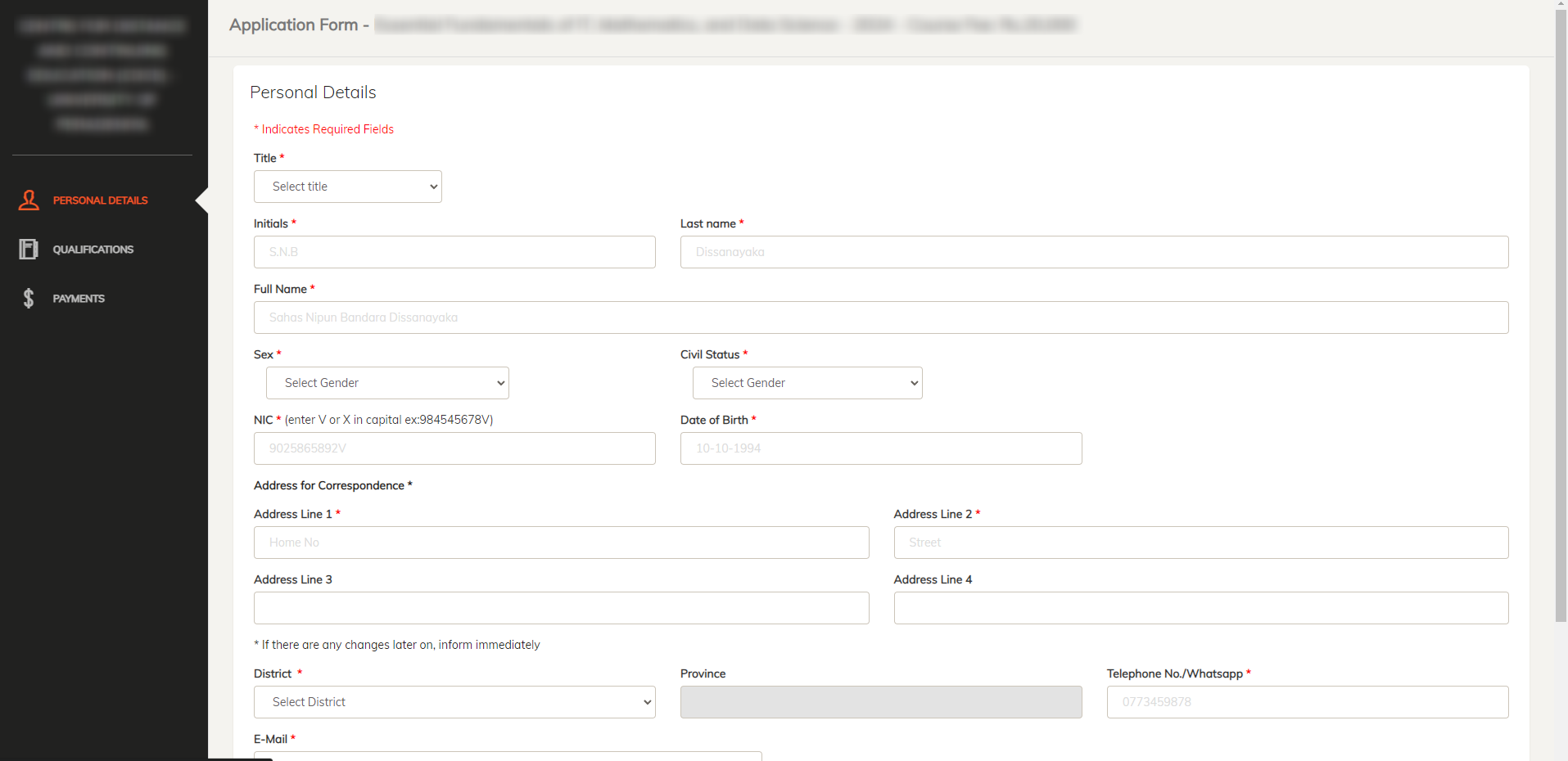Focus the Full Name text field
The width and height of the screenshot is (1568, 761).
tap(880, 317)
